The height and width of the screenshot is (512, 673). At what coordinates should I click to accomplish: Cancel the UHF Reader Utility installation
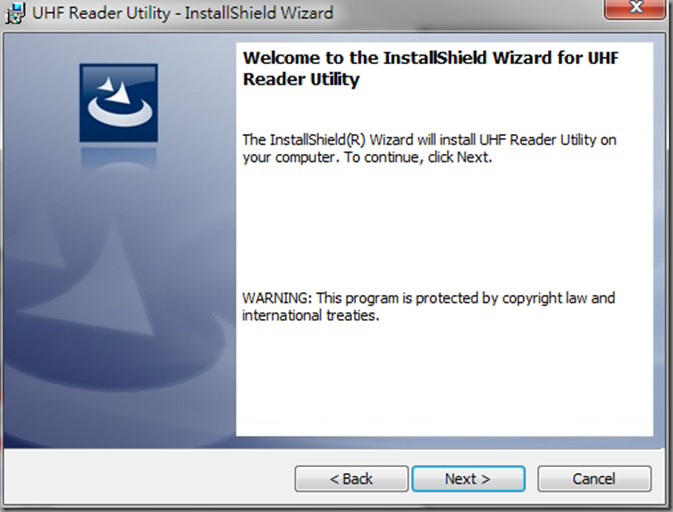click(594, 479)
